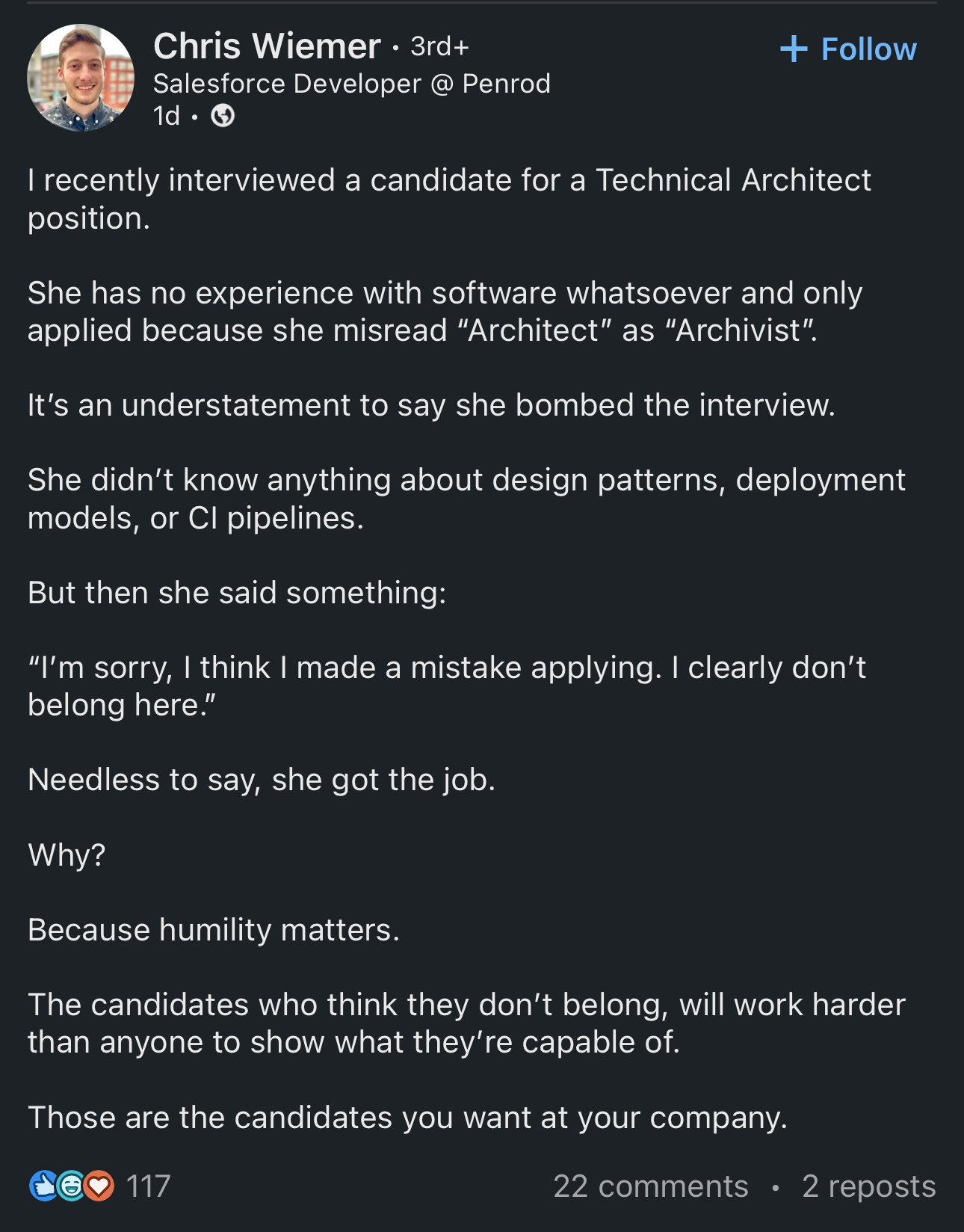The height and width of the screenshot is (1232, 964).
Task: Click the globe public visibility icon
Action: tap(223, 116)
